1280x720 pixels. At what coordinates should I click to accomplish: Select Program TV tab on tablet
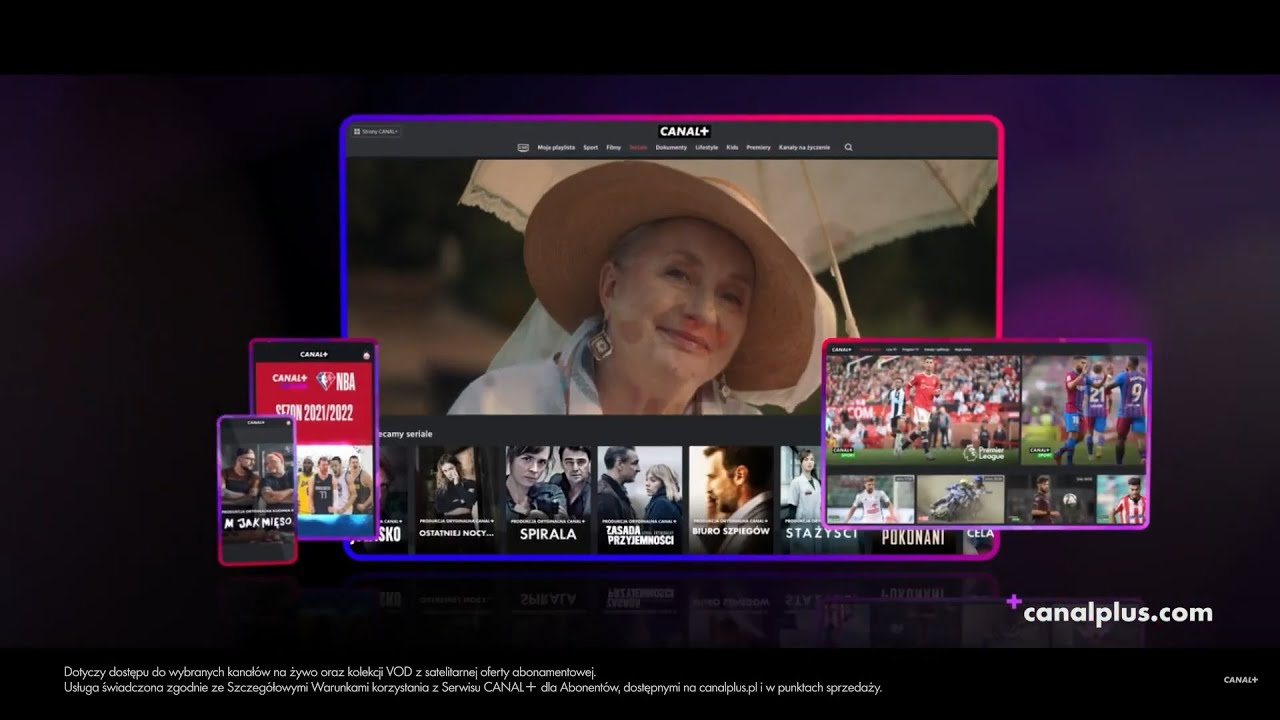(x=910, y=349)
